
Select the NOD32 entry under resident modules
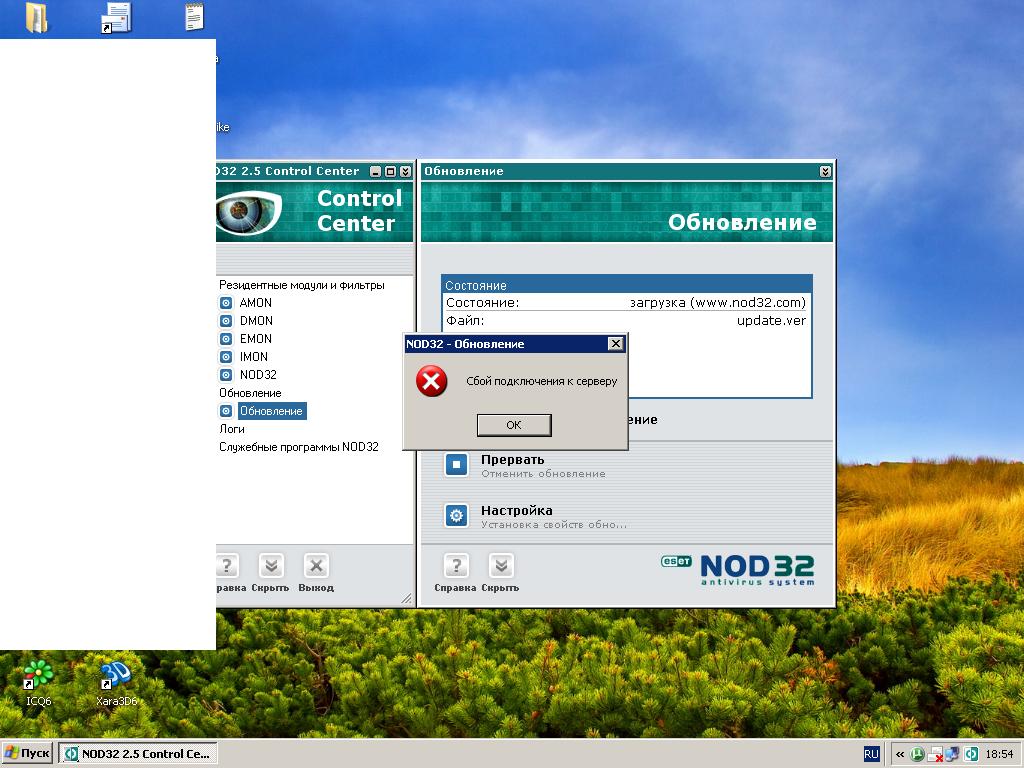point(258,375)
